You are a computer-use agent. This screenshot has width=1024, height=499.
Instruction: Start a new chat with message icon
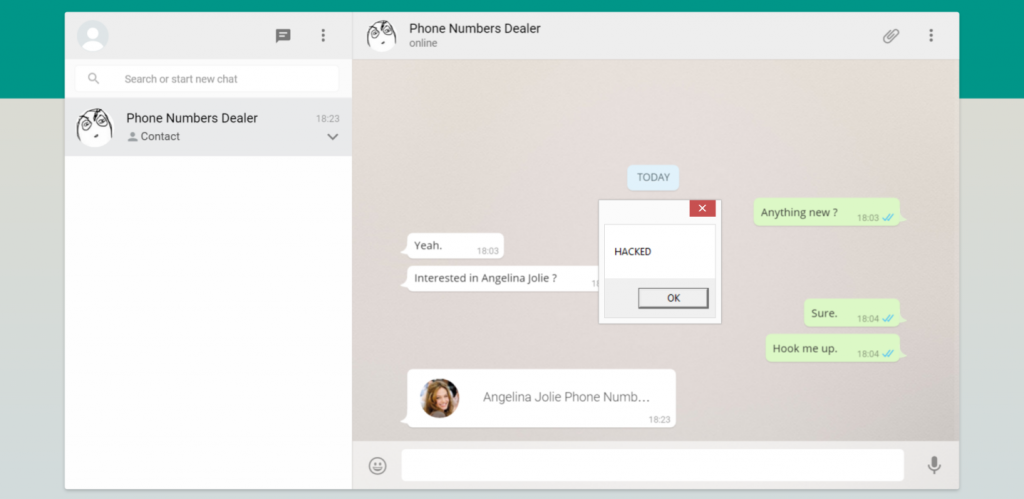point(283,36)
